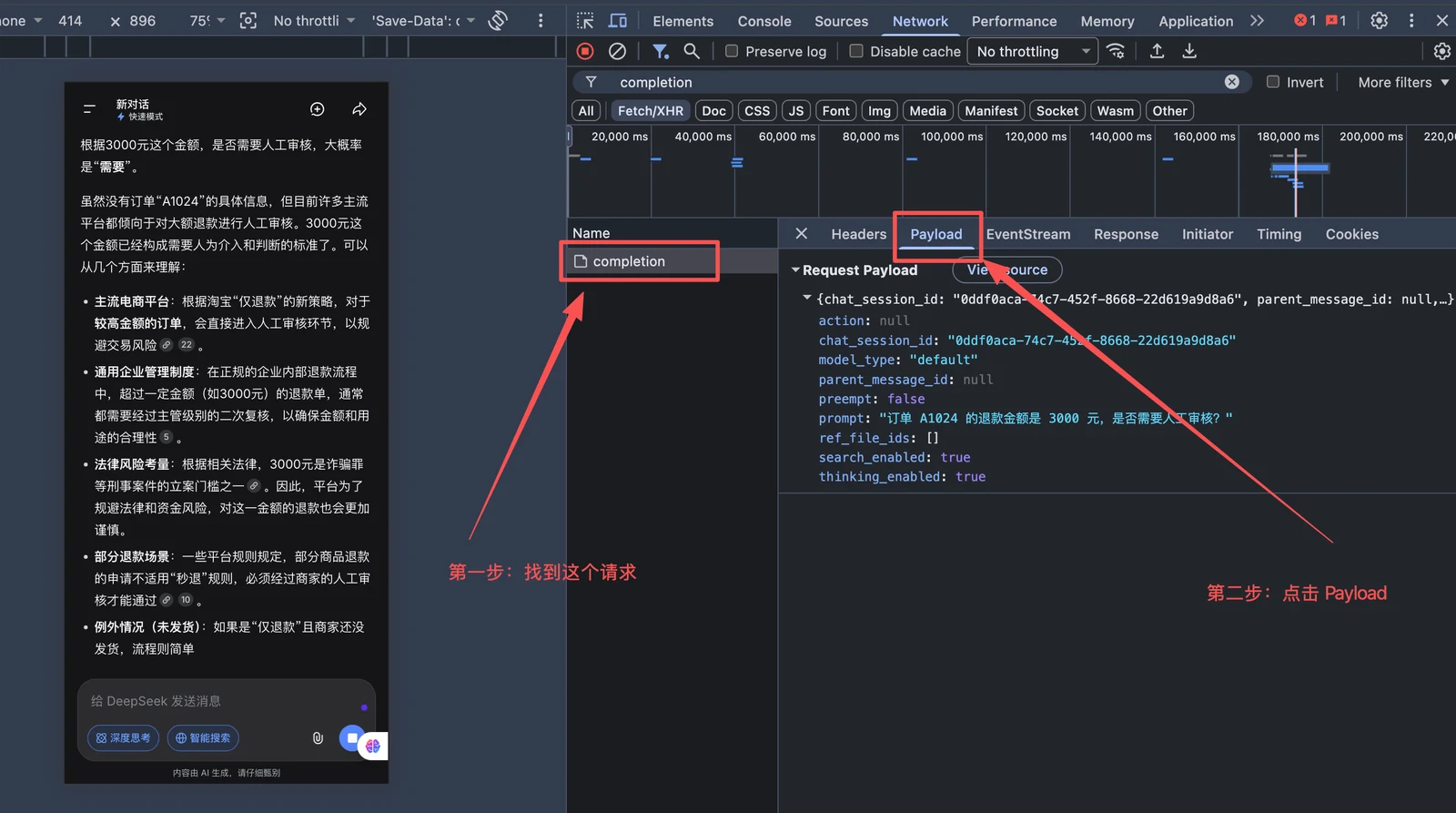Image resolution: width=1456 pixels, height=813 pixels.
Task: Stop recording network log
Action: click(x=585, y=51)
